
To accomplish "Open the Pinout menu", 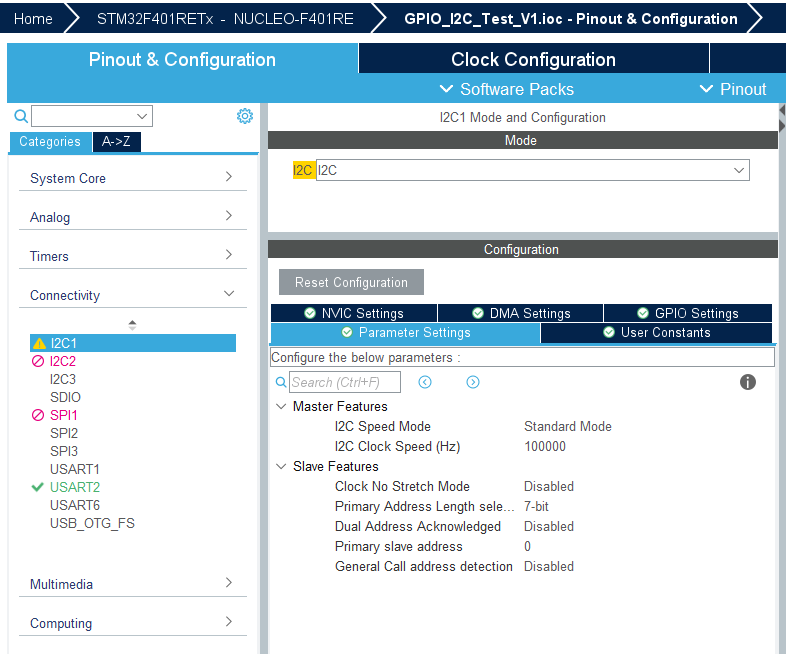I will pos(733,89).
